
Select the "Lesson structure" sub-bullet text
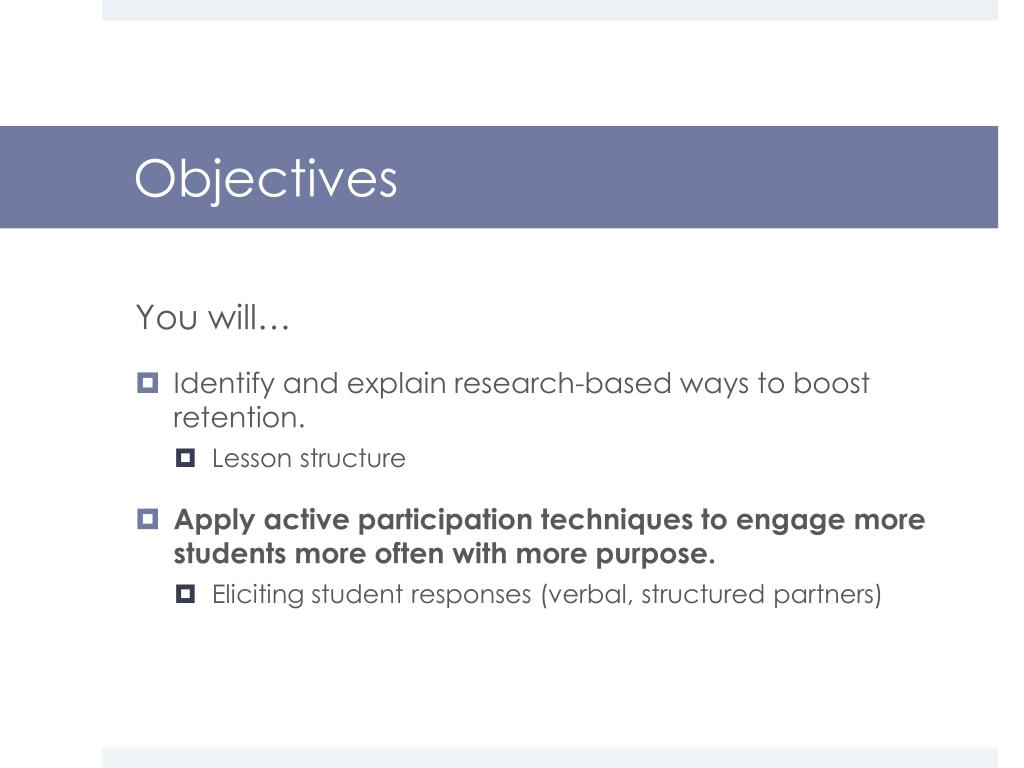coord(308,458)
